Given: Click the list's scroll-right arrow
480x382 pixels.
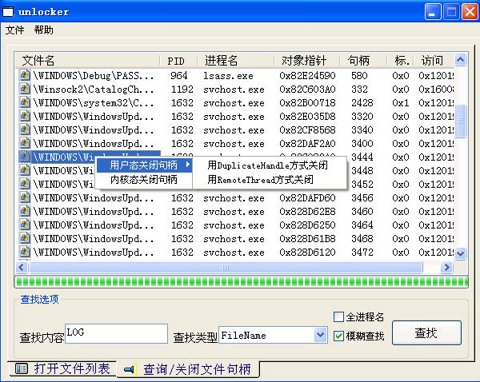Looking at the screenshot, I should 447,267.
